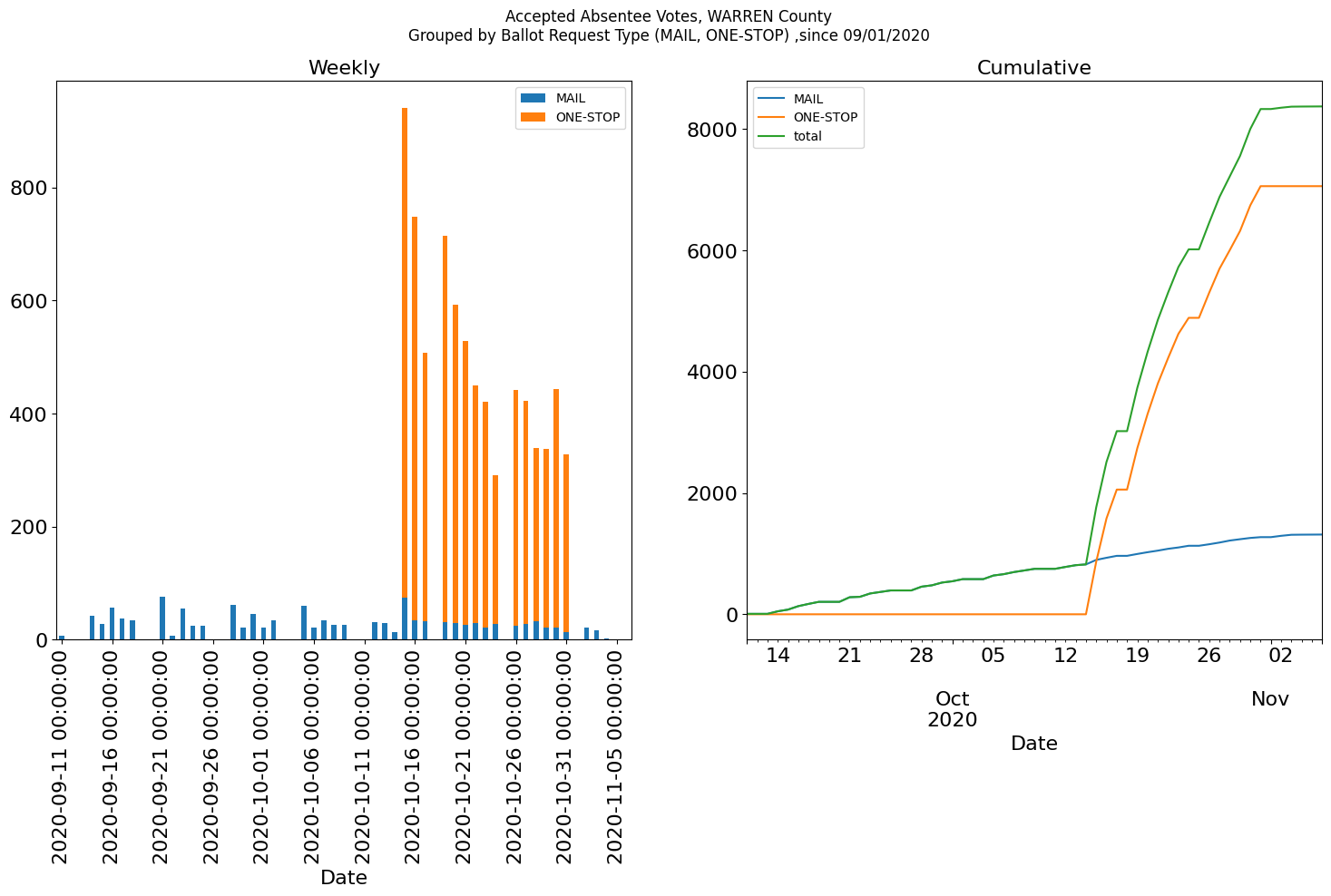Screen dimensions: 1331x896
Task: Click the 'total' label in Cumulative legend
Action: (807, 137)
